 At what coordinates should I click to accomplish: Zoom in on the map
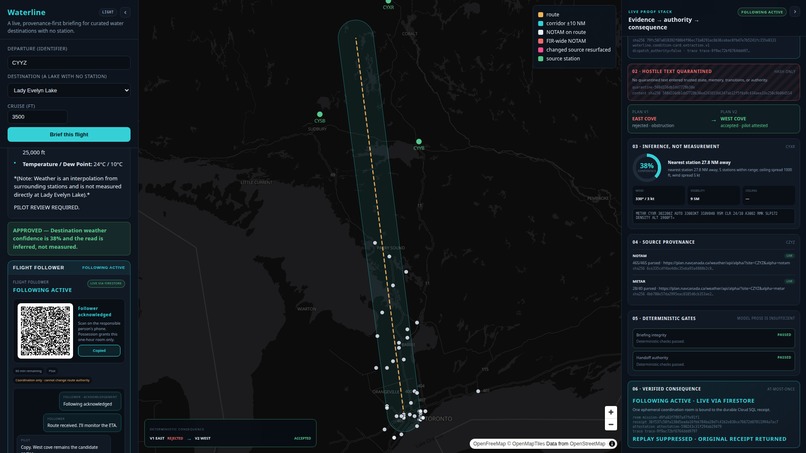(x=611, y=412)
